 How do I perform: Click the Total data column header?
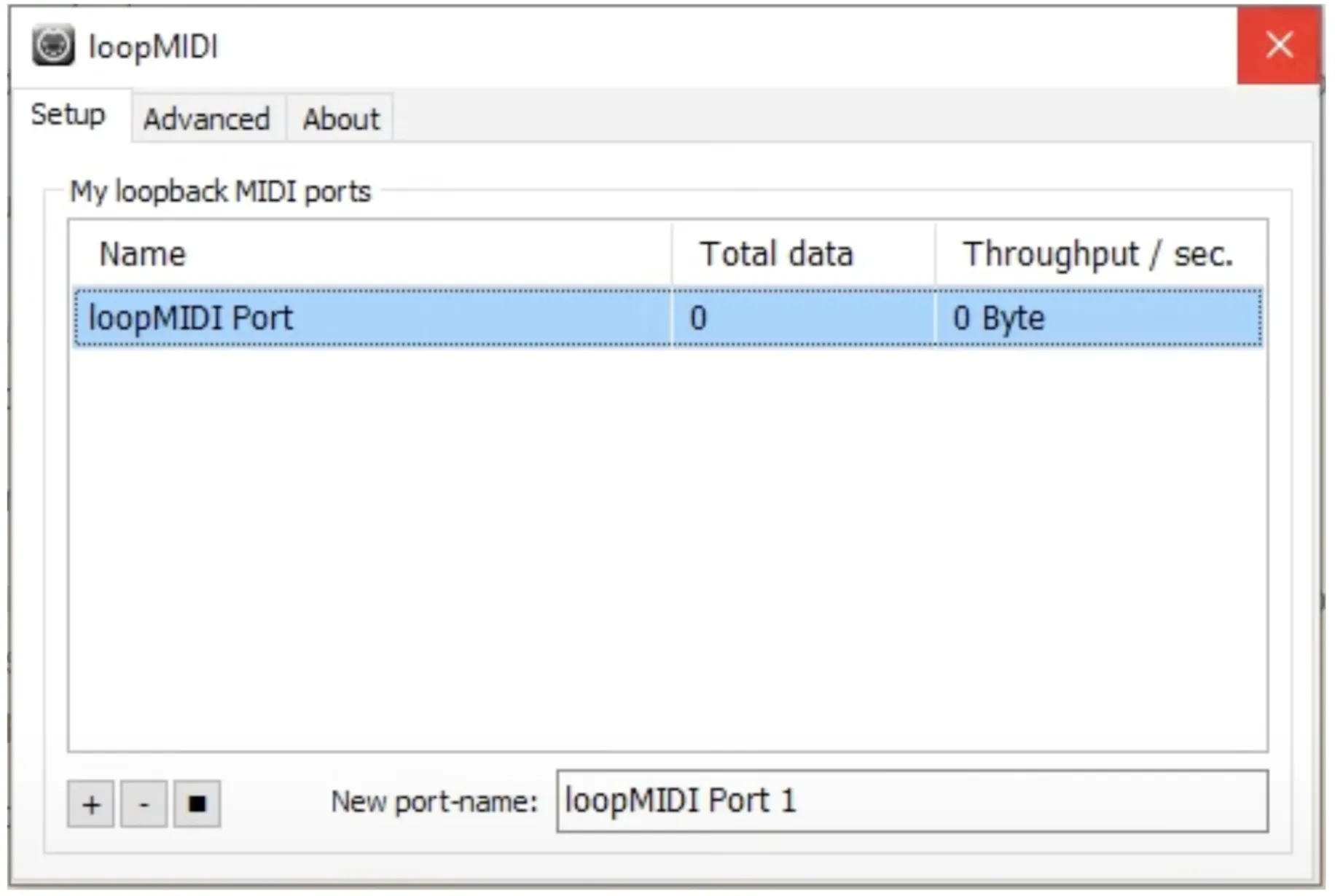tap(804, 254)
